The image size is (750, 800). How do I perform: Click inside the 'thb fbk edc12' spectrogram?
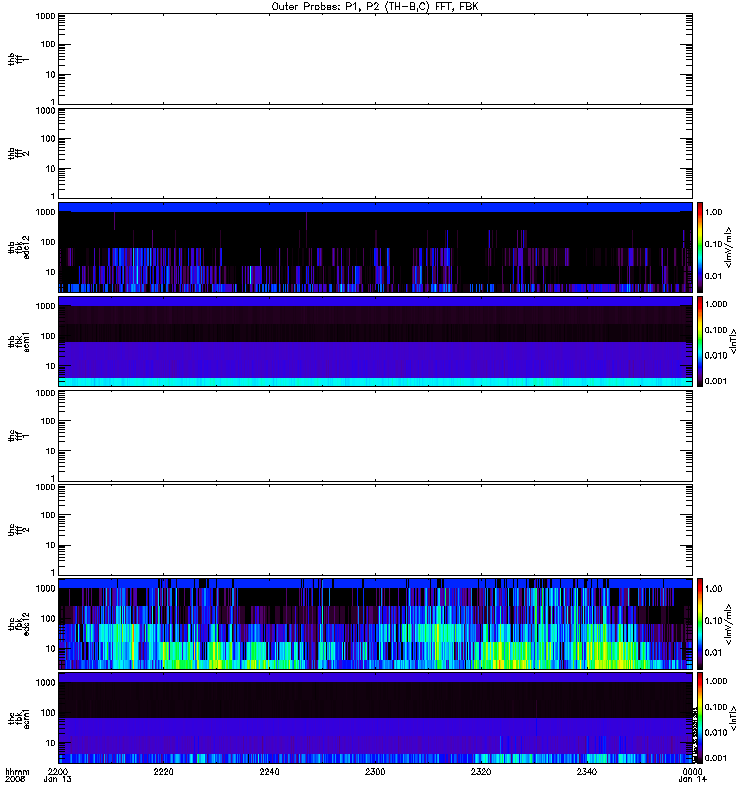(x=375, y=247)
